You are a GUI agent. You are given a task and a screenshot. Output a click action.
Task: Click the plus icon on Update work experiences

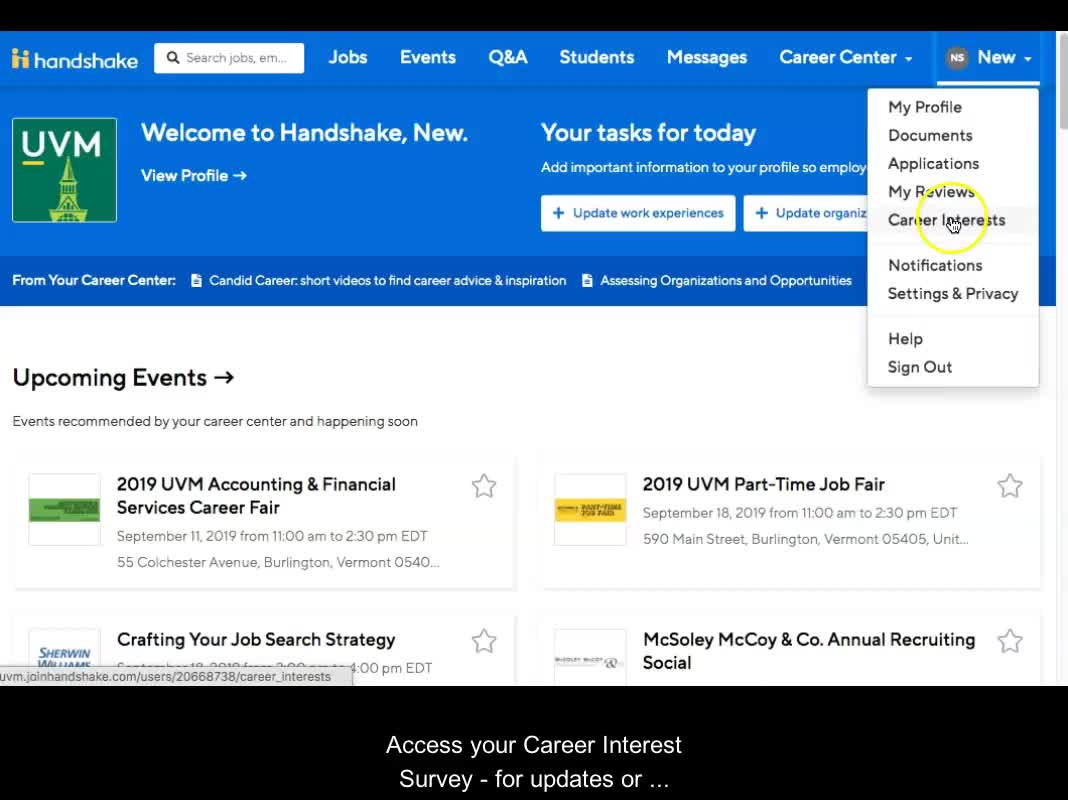(x=559, y=213)
